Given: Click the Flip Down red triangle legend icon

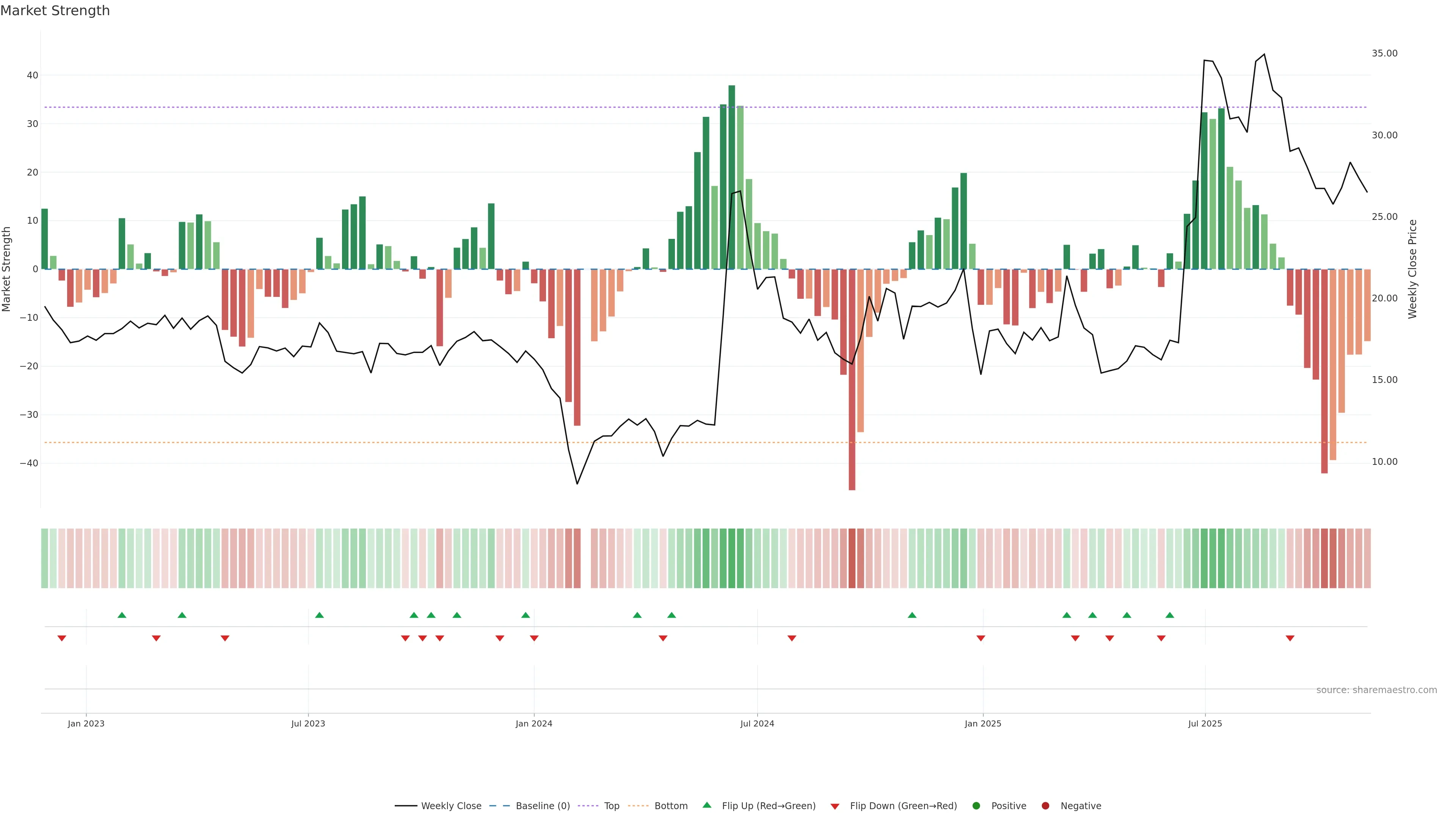Looking at the screenshot, I should pos(835,806).
